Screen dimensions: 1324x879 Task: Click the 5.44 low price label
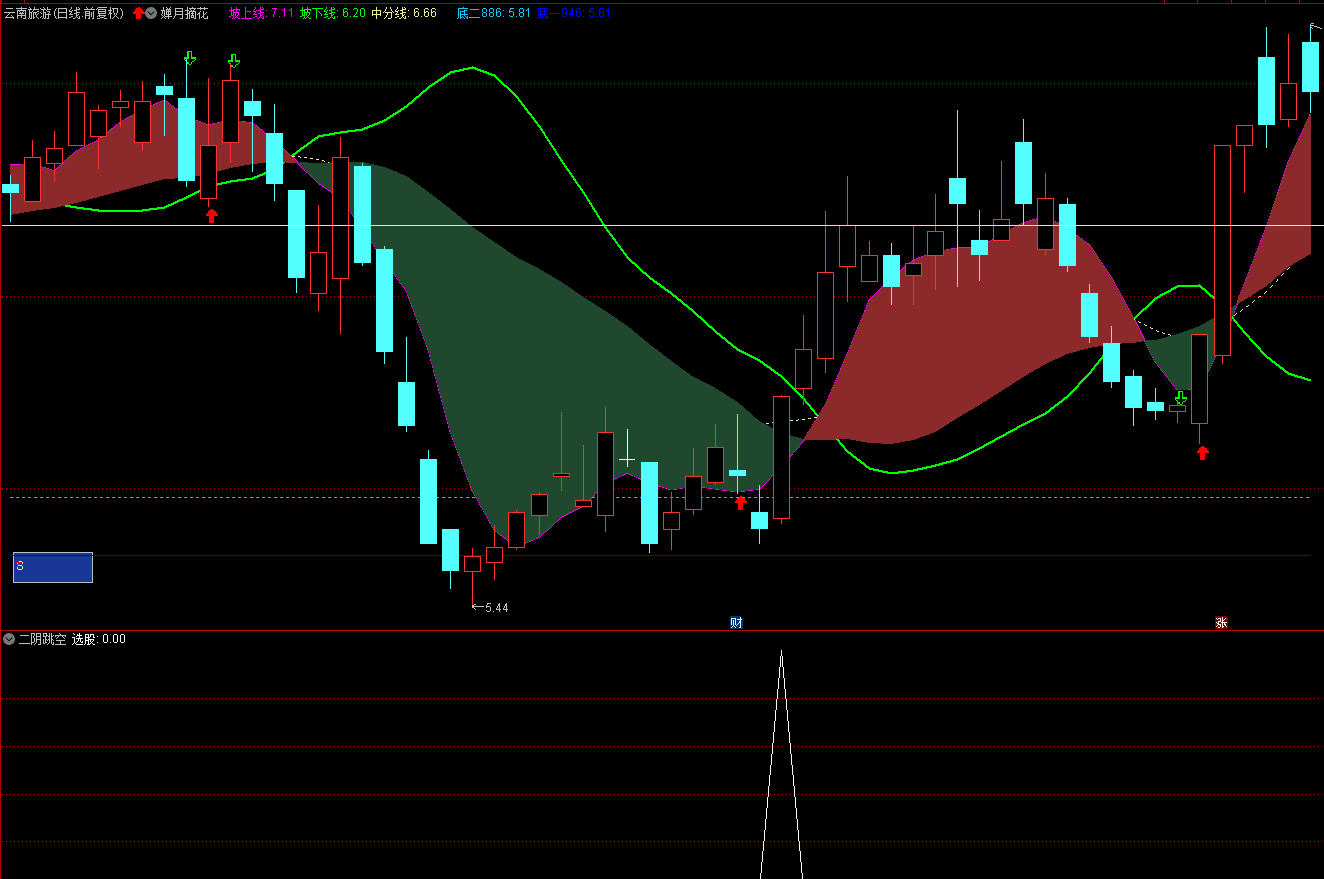coord(496,607)
